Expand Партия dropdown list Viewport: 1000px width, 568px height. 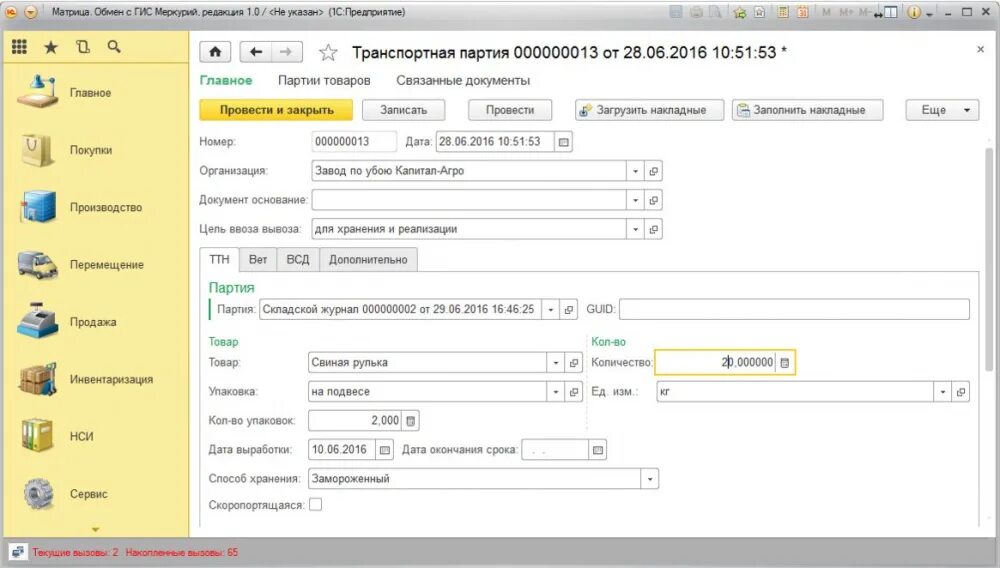[x=550, y=310]
